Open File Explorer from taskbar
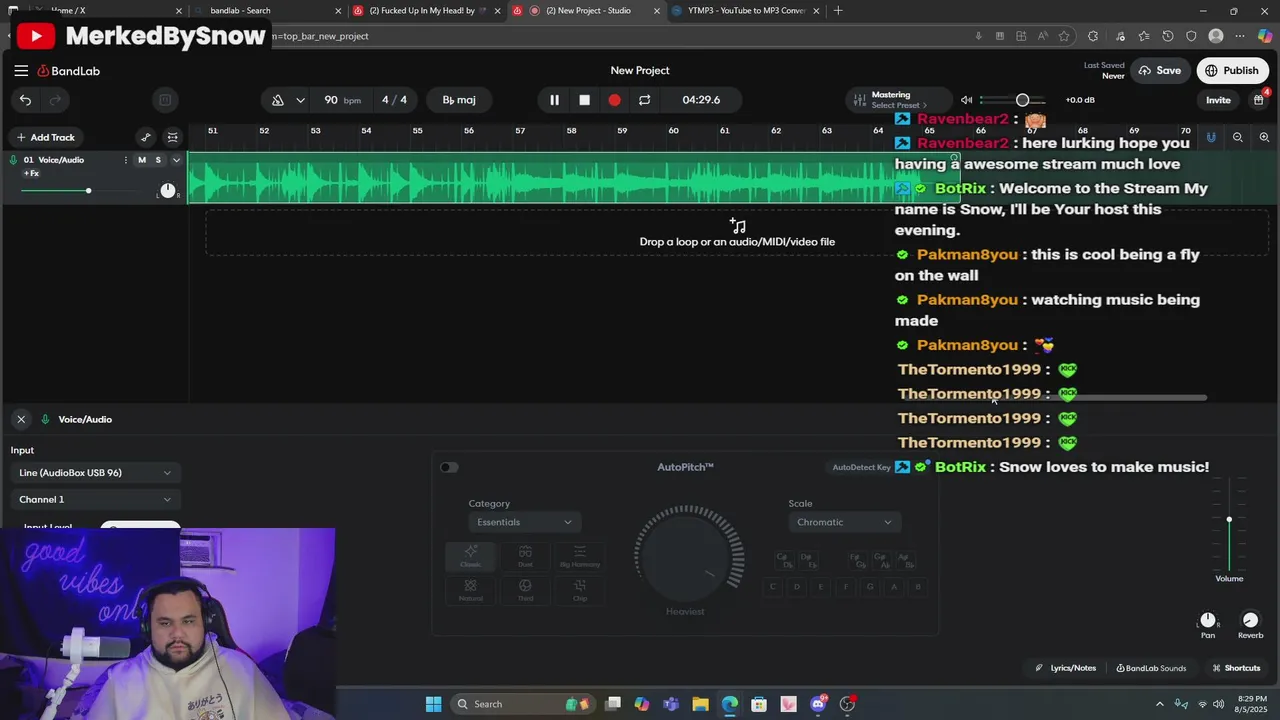1280x720 pixels. pos(700,704)
